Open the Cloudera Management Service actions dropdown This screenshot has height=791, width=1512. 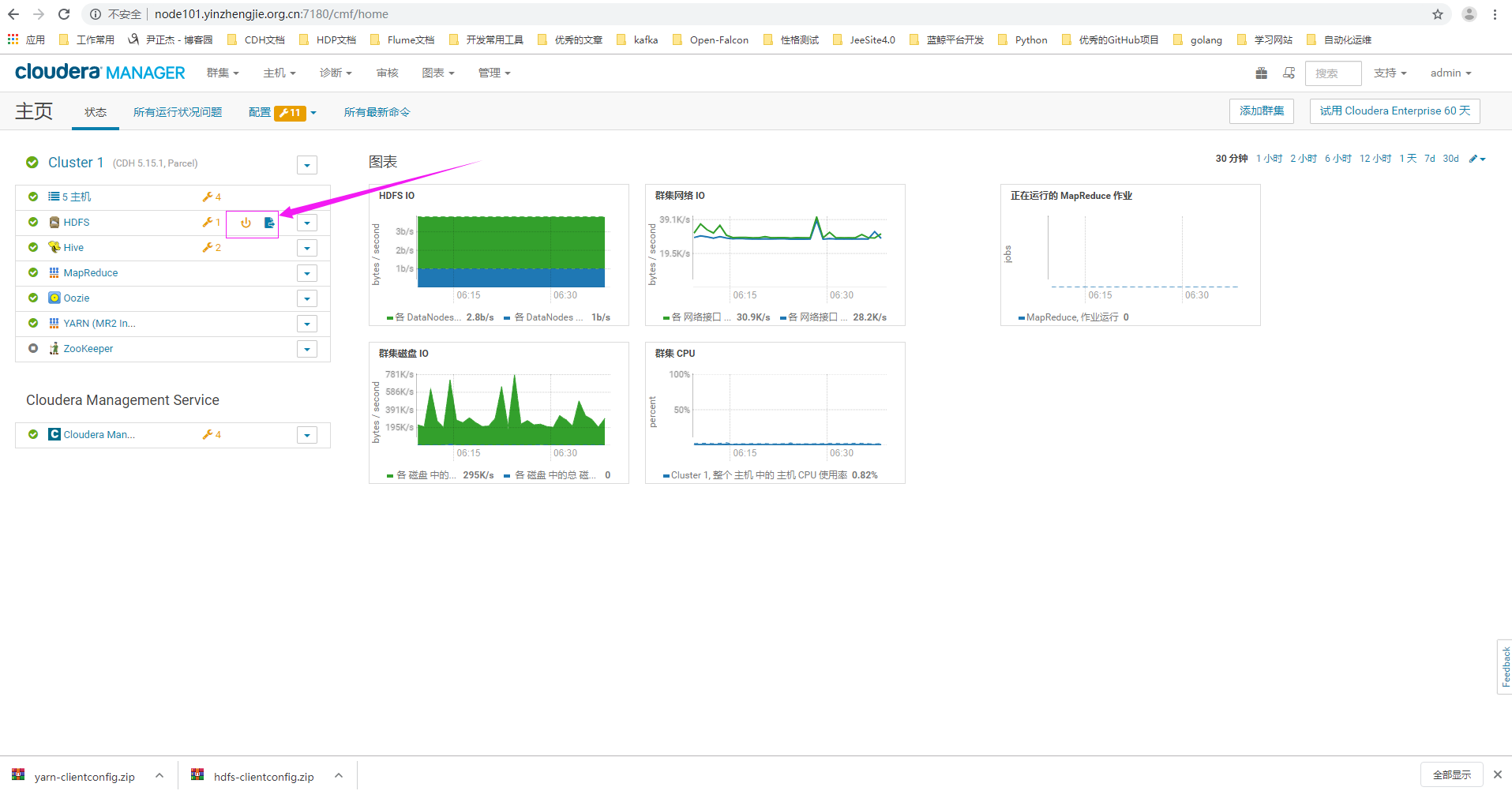tap(307, 436)
